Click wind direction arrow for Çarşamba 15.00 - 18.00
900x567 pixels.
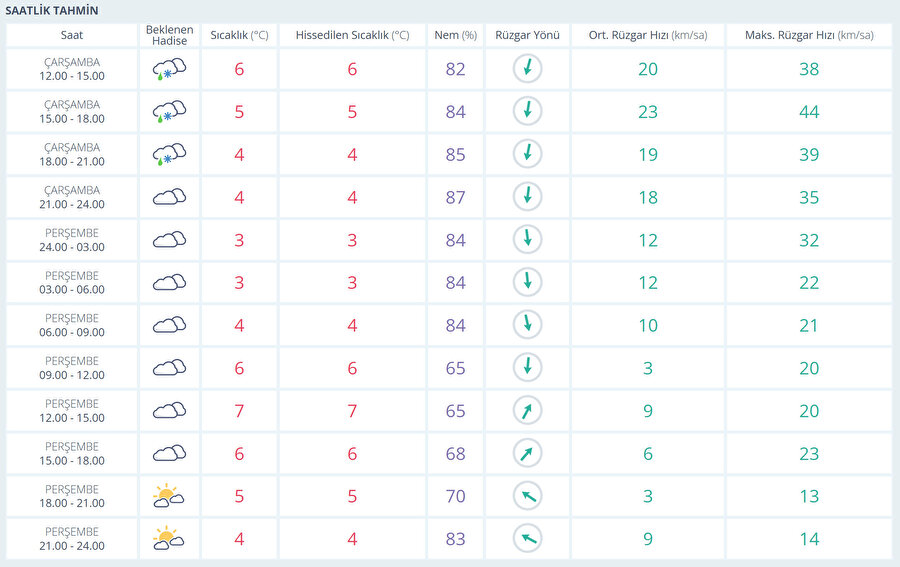527,112
